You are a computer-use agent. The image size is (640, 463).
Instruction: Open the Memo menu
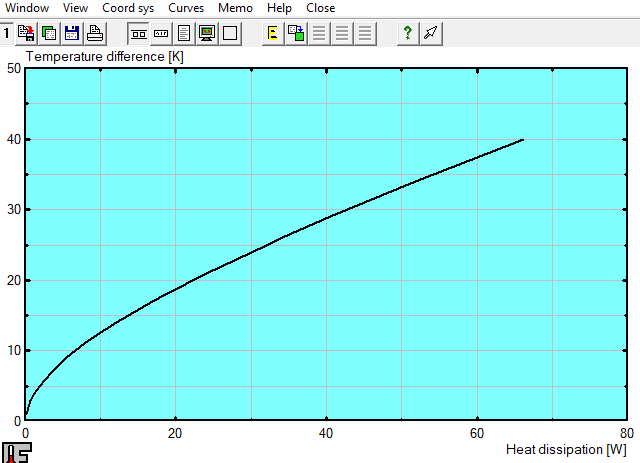click(x=235, y=8)
